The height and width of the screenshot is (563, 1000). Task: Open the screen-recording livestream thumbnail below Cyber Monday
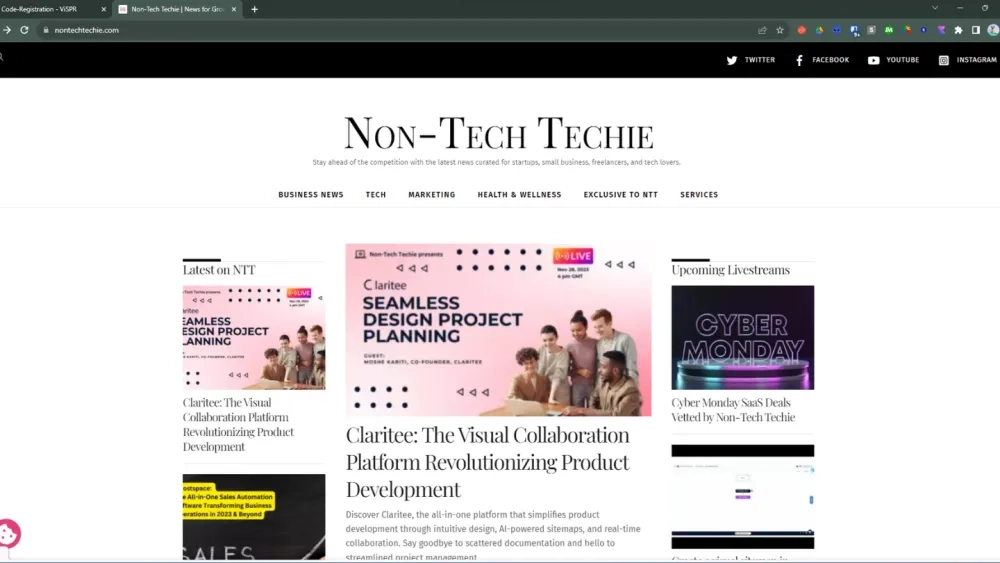pos(742,497)
